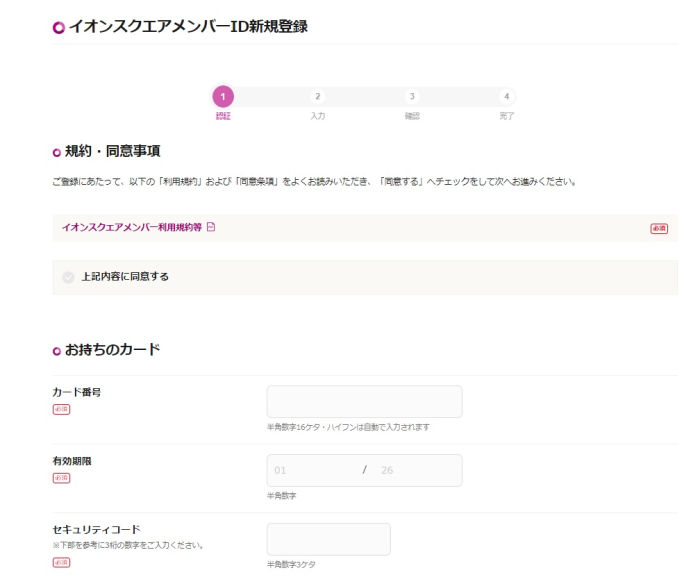The width and height of the screenshot is (700, 581).
Task: Click the 必須 badge under 有効期限
Action: (61, 478)
